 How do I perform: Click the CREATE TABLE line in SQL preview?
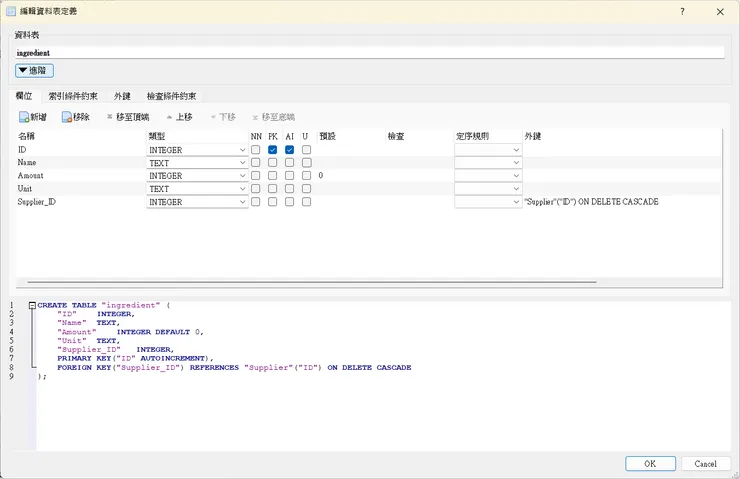104,305
